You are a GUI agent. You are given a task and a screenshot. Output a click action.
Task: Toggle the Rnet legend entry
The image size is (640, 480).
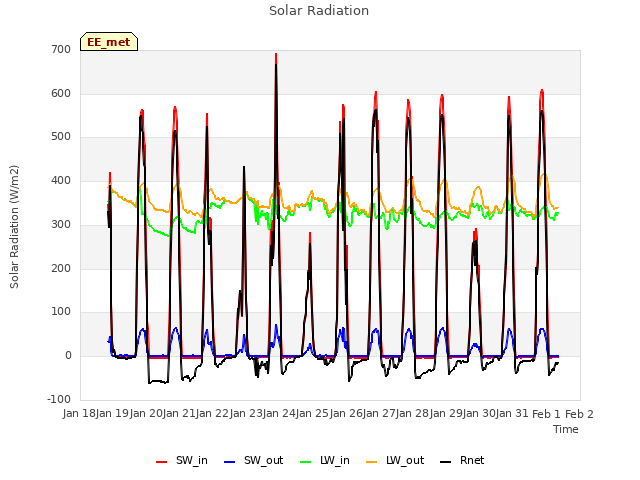pyautogui.click(x=462, y=460)
